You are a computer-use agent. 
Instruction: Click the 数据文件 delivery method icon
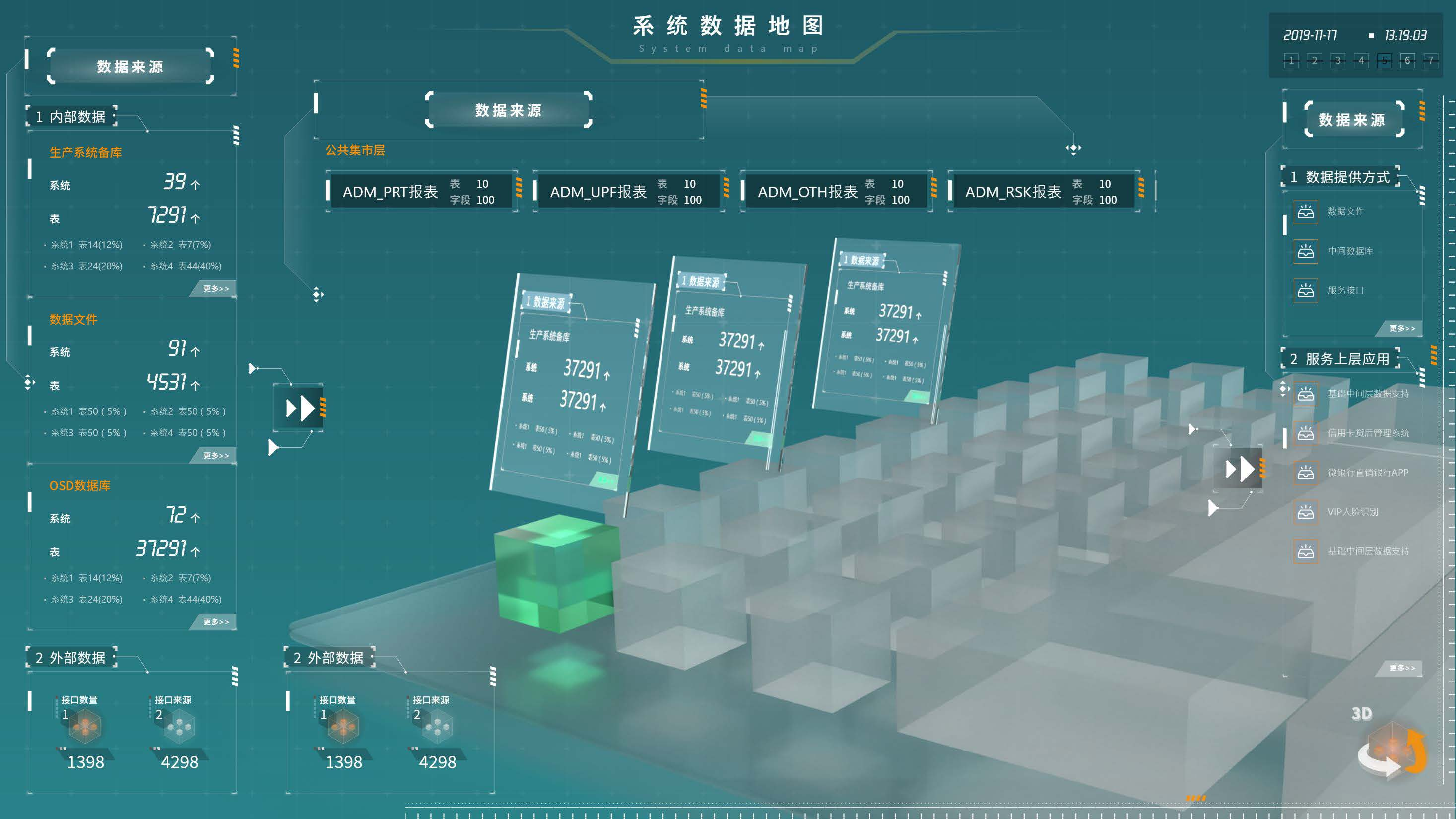tap(1306, 212)
